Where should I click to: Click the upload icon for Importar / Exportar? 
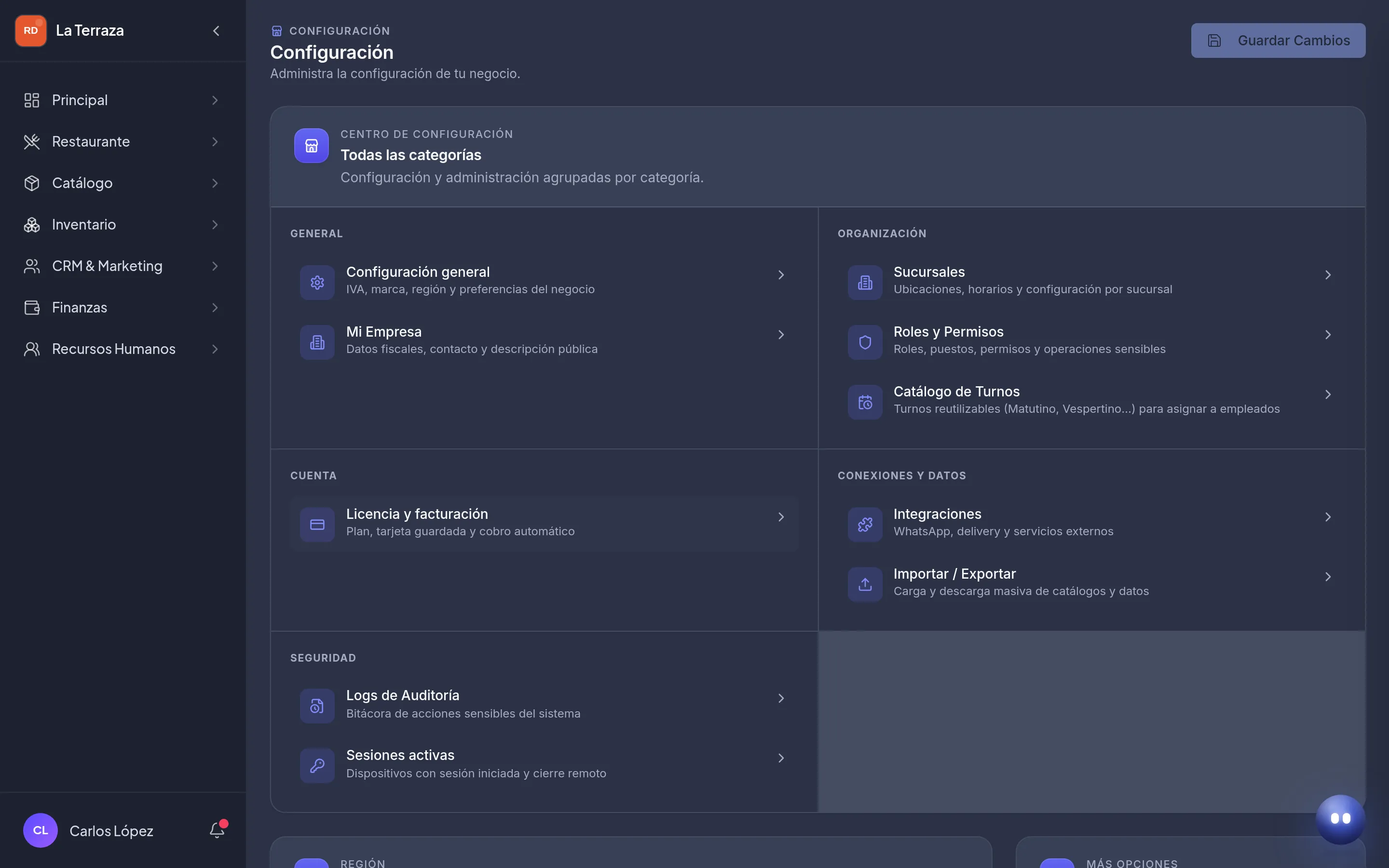tap(865, 584)
